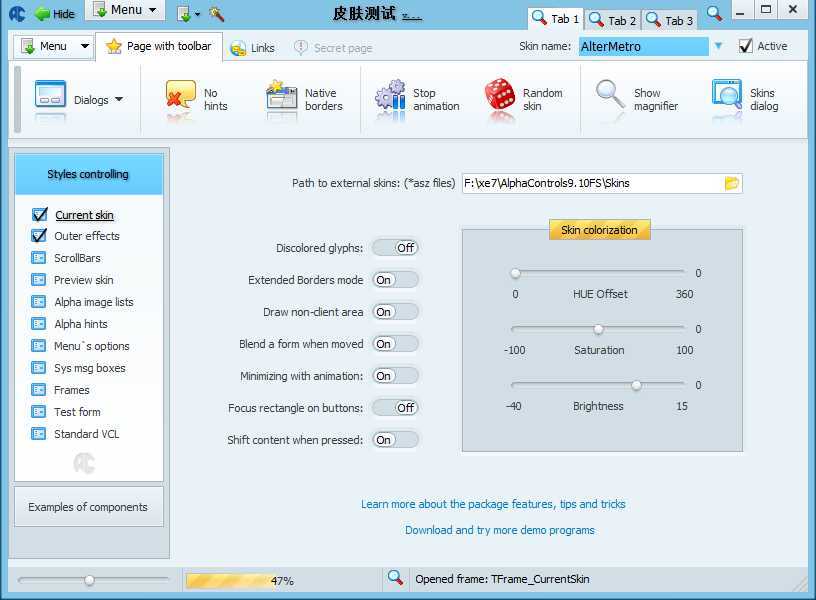The height and width of the screenshot is (600, 816).
Task: Turn off Extended Borders mode
Action: coord(395,280)
